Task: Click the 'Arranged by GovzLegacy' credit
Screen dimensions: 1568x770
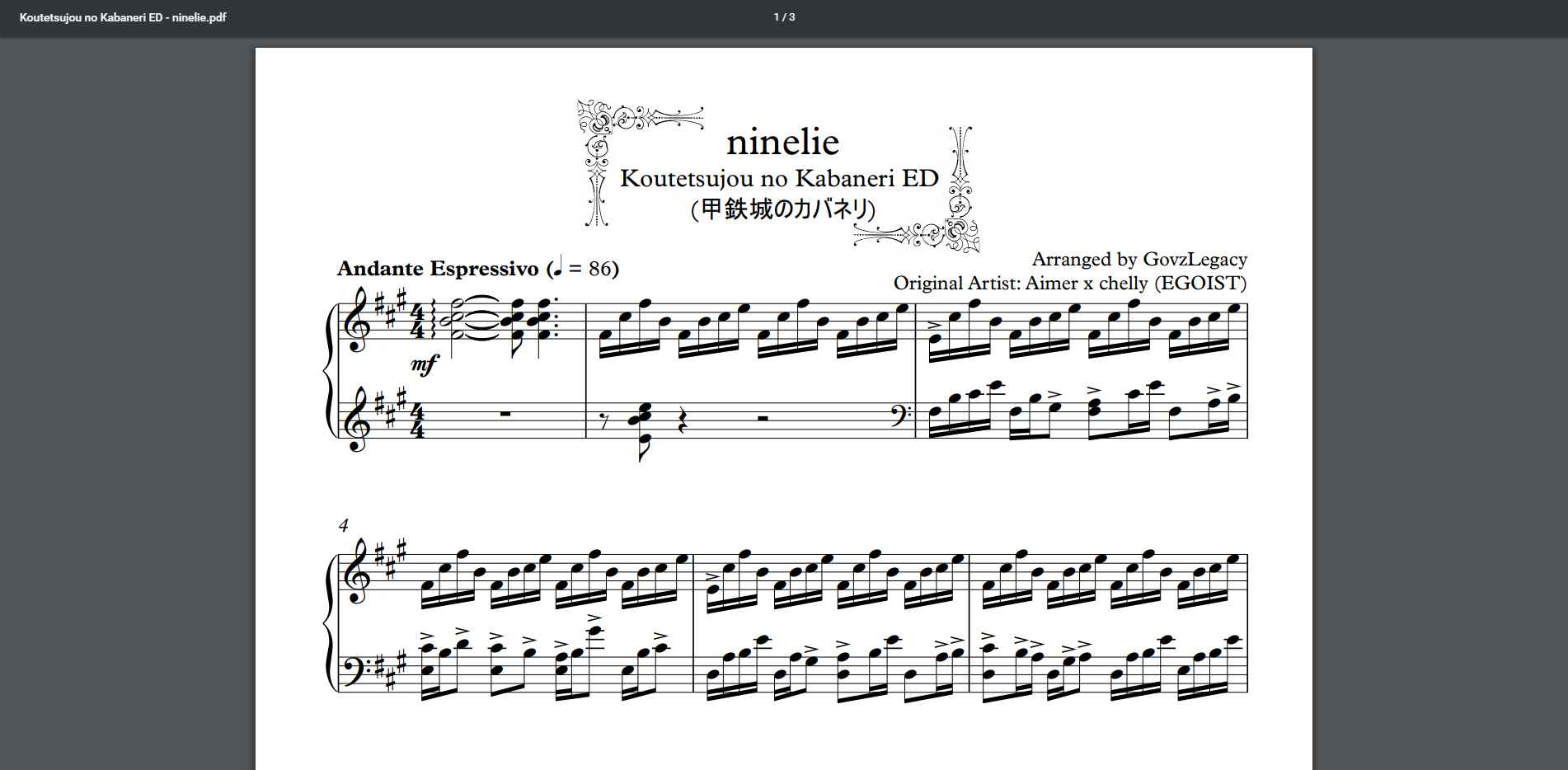Action: tap(1138, 260)
